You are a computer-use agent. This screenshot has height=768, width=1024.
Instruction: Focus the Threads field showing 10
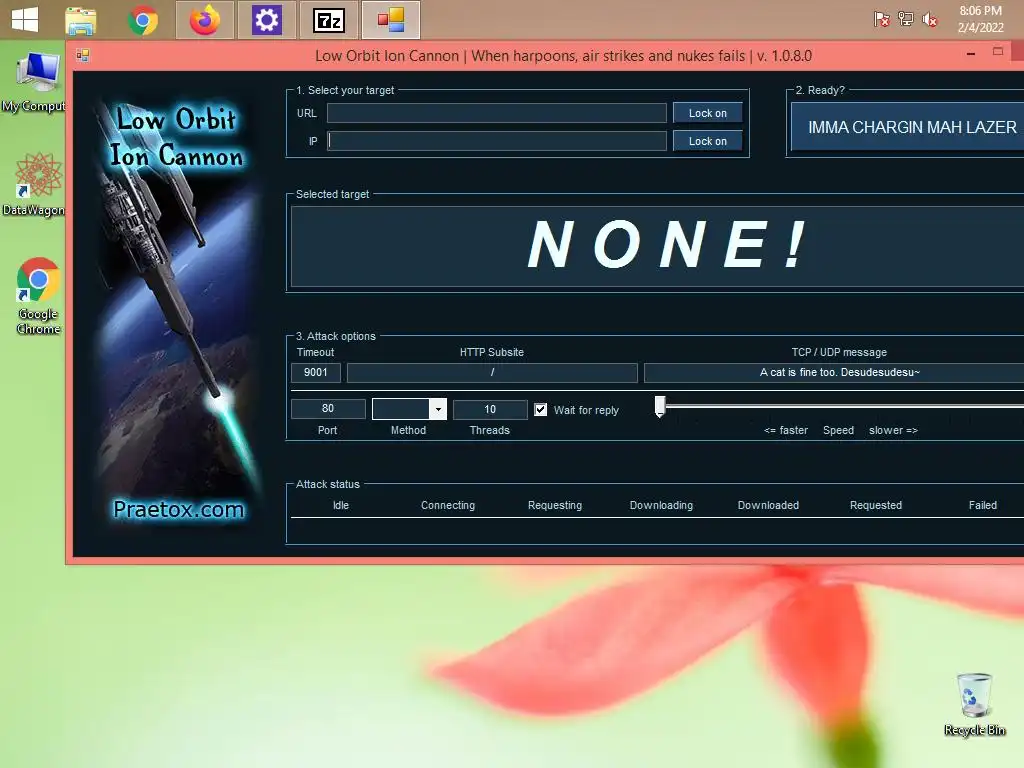click(x=490, y=409)
